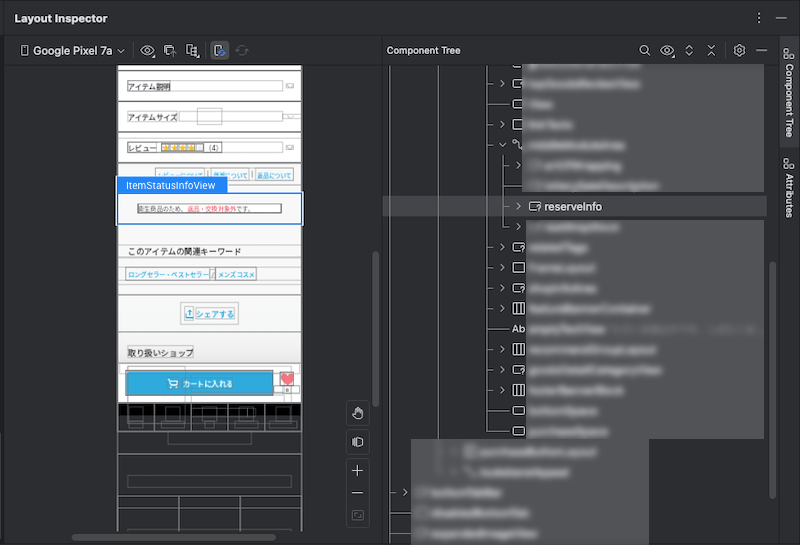This screenshot has height=545, width=800.
Task: Click the refresh layout icon
Action: 242,51
